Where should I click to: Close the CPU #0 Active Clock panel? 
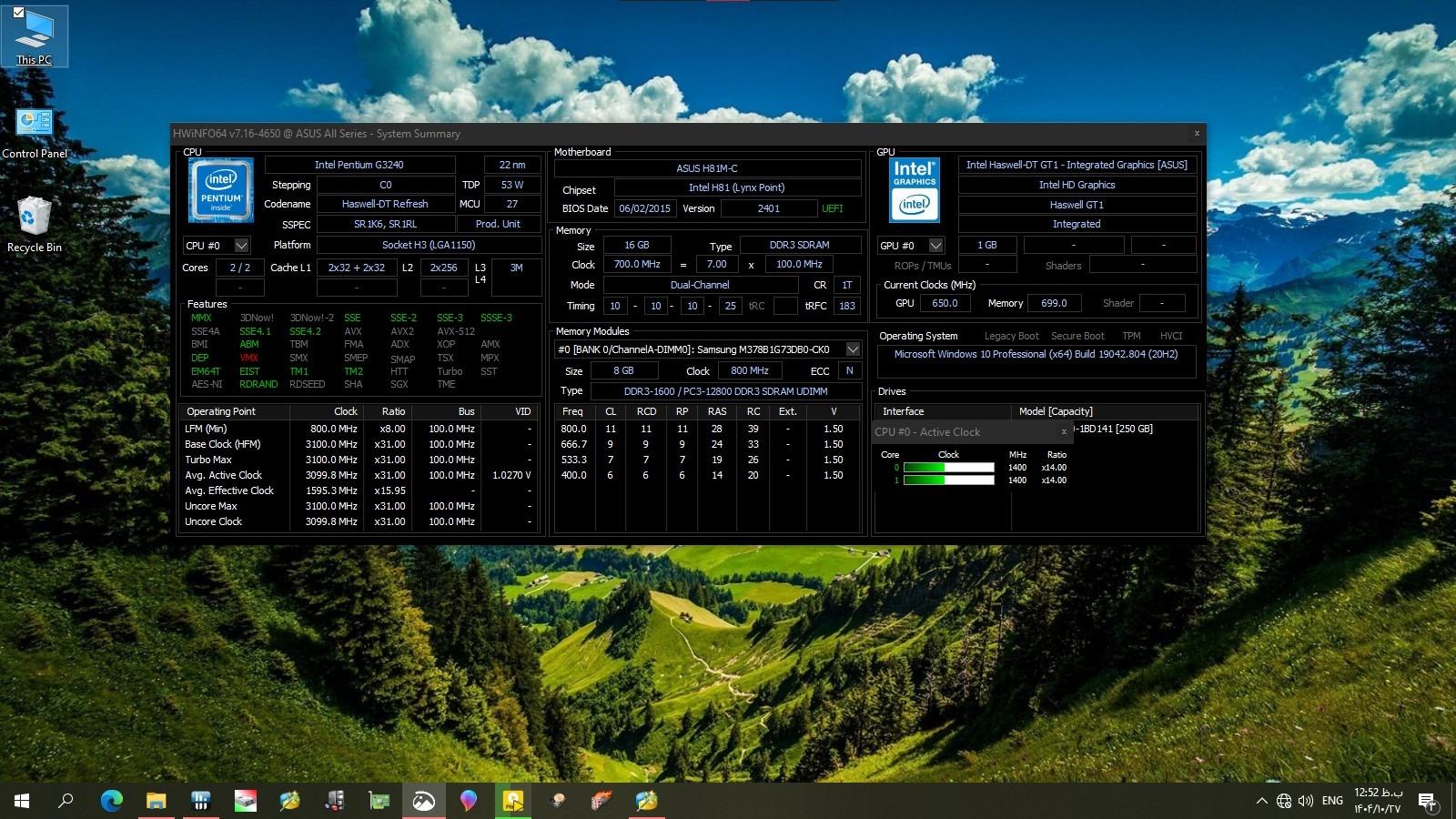[1064, 432]
